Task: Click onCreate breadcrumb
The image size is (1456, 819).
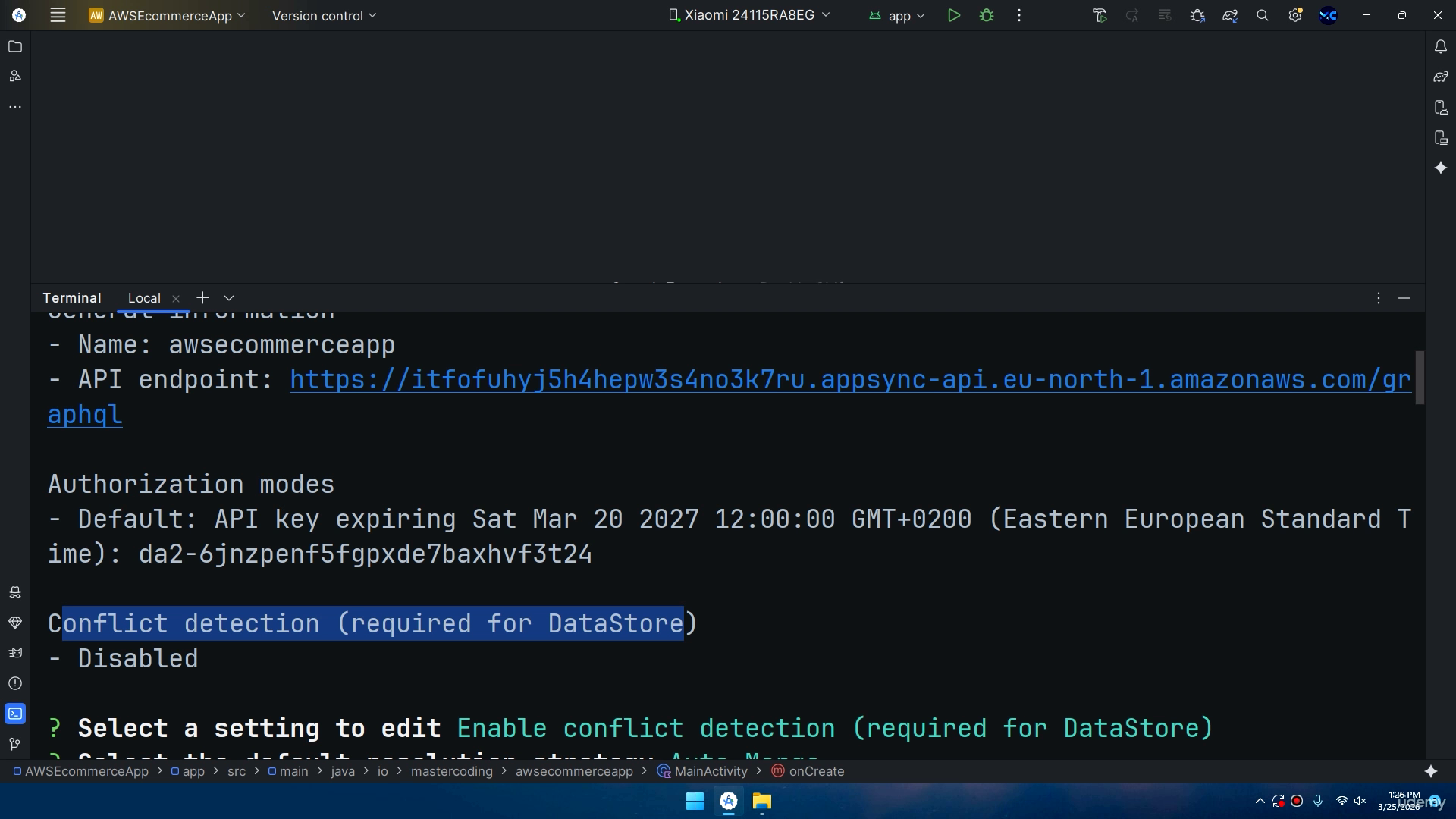Action: pos(808,771)
